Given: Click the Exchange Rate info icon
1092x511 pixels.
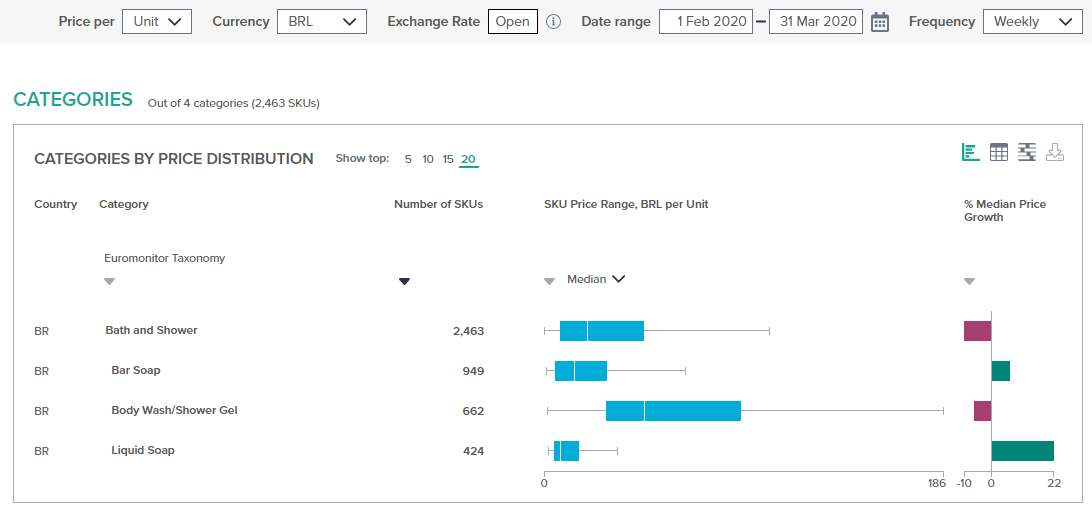Looking at the screenshot, I should tap(553, 22).
